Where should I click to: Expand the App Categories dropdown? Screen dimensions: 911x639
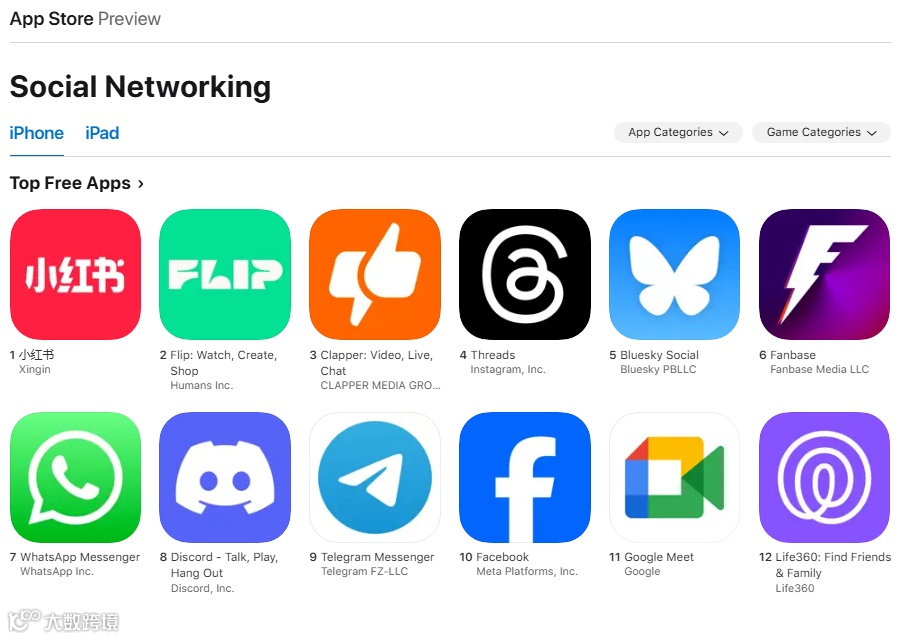678,132
